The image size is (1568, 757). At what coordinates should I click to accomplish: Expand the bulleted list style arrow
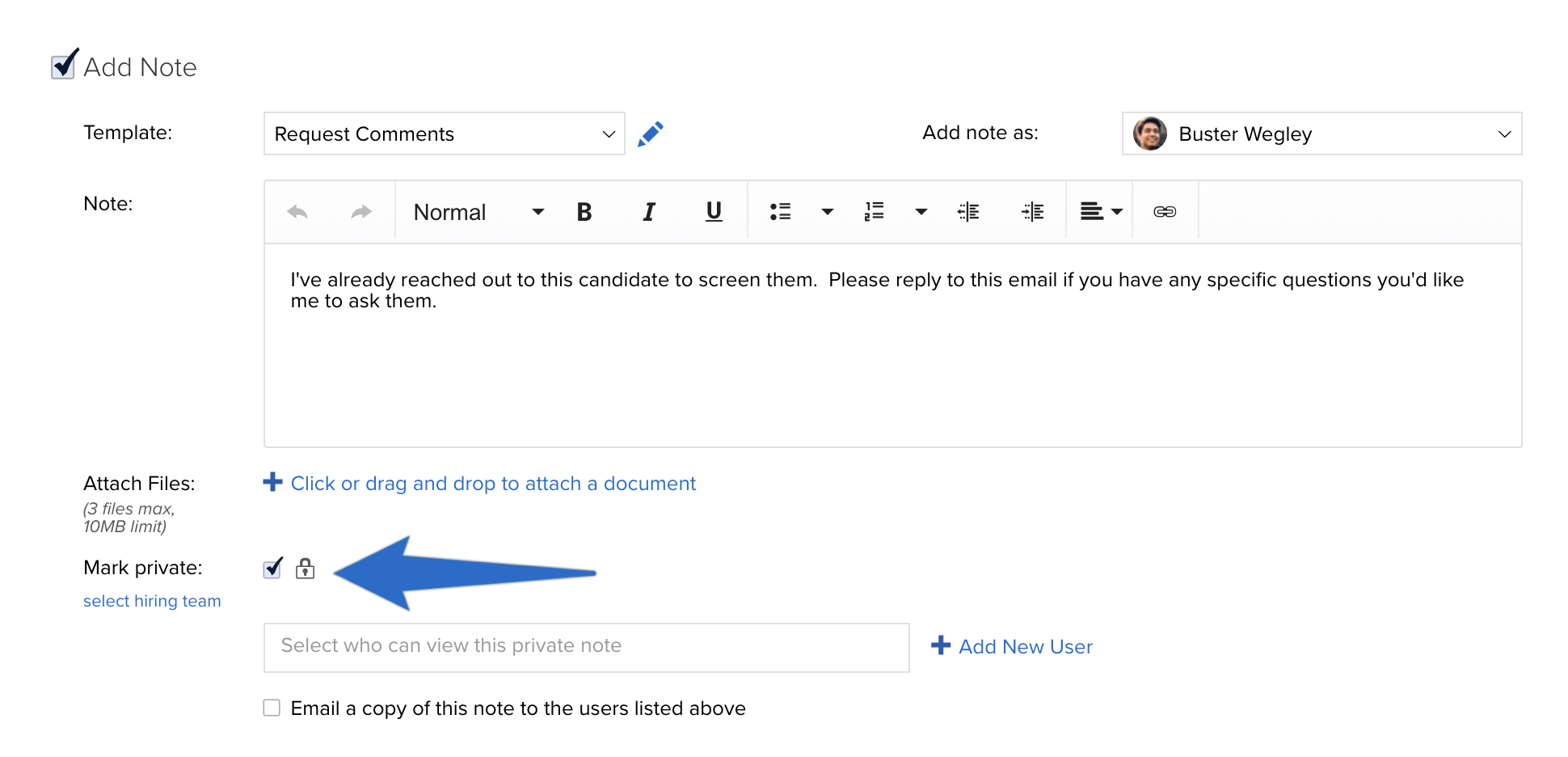click(827, 212)
